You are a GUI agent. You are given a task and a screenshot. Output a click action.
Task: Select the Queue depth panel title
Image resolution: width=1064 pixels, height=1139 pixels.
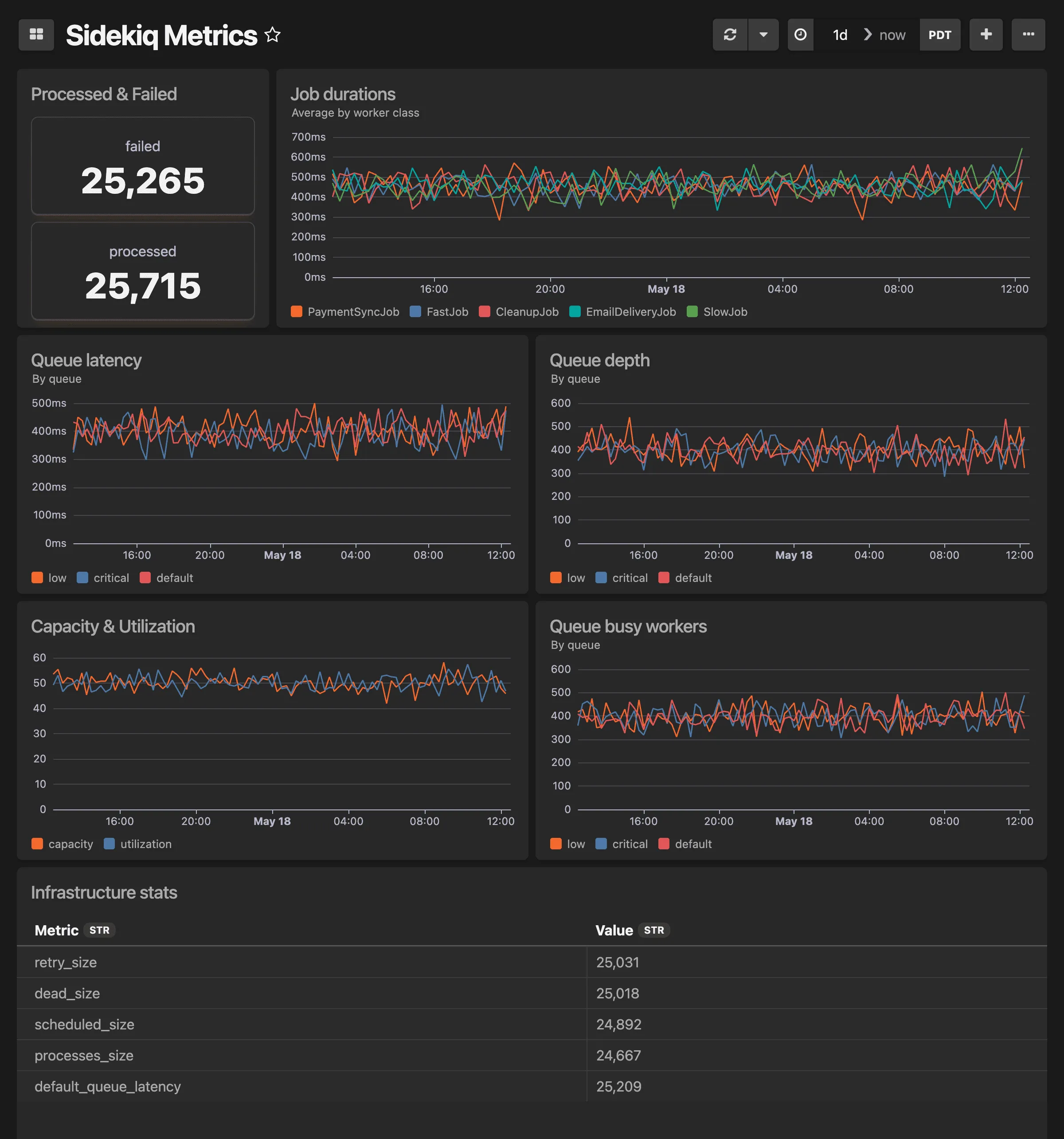point(599,360)
